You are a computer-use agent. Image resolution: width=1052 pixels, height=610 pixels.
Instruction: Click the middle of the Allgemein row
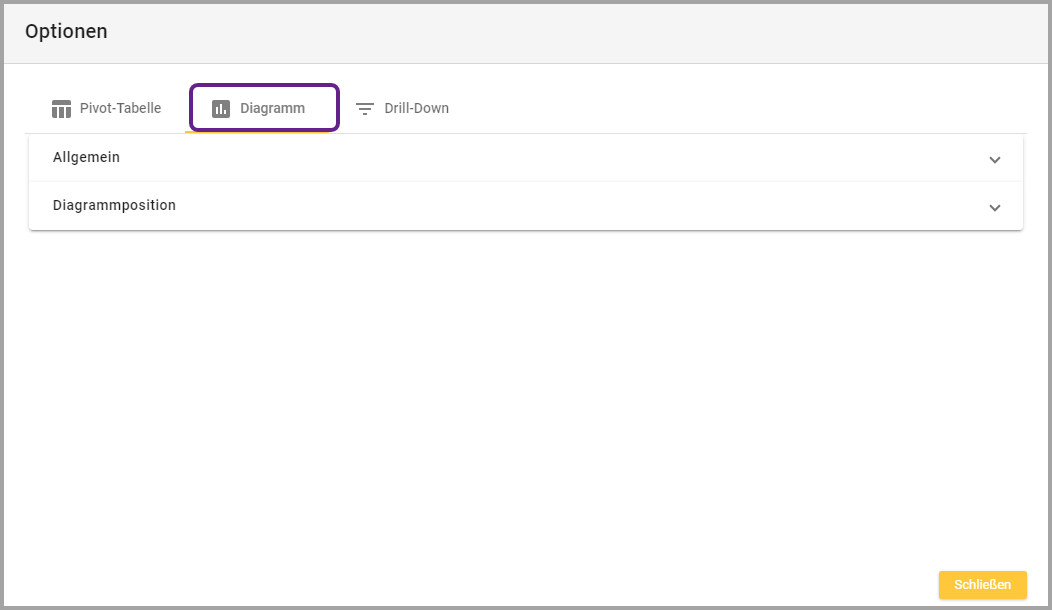point(525,158)
